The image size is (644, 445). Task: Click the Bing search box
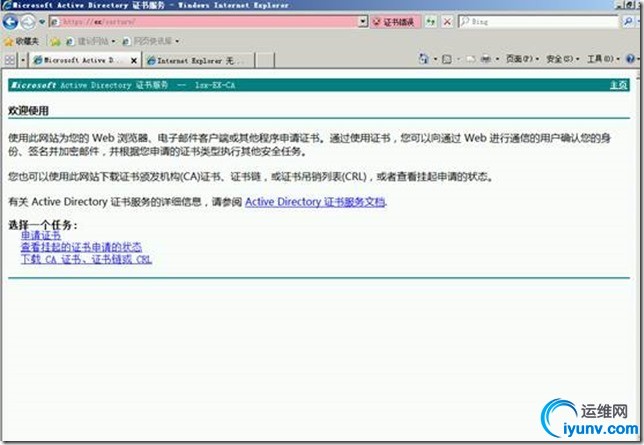(x=538, y=21)
